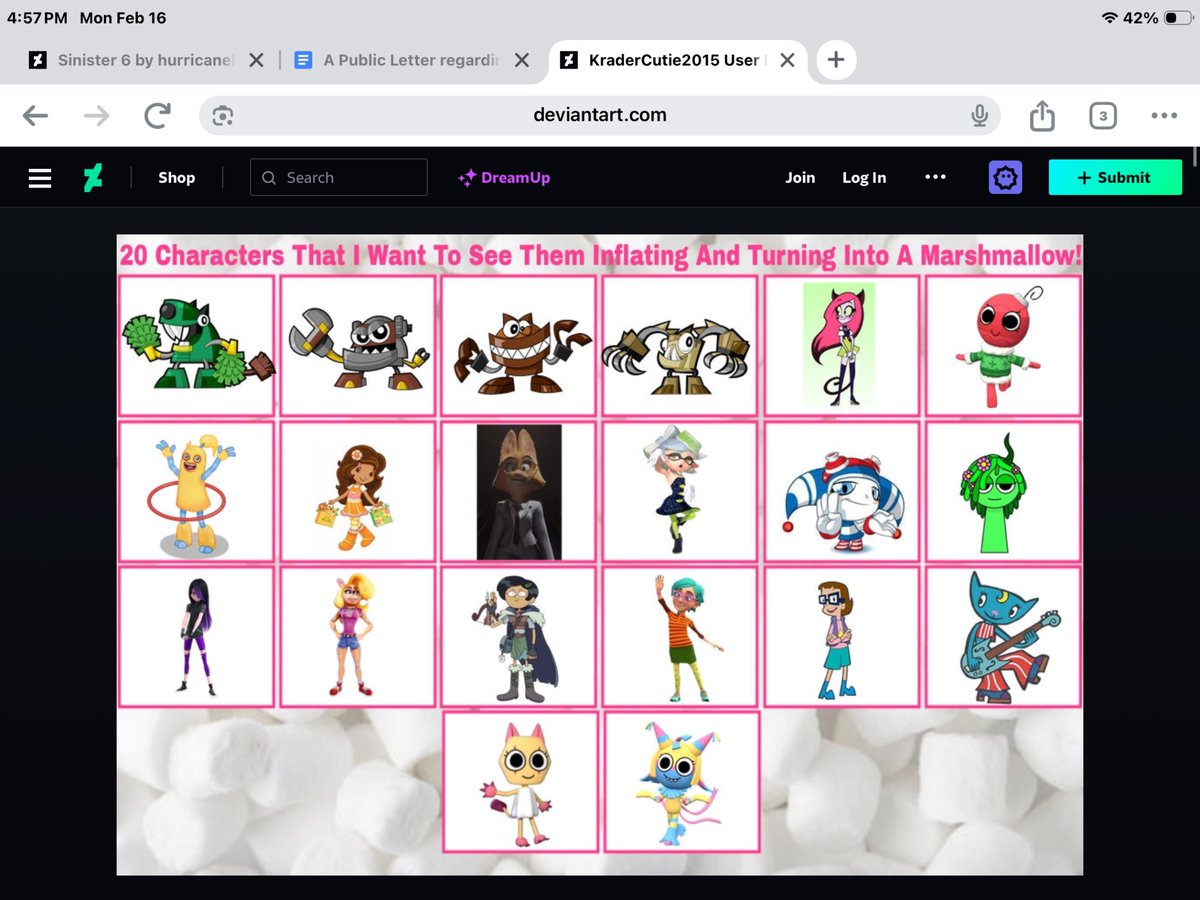Select the striped jester hat character thumbnail
This screenshot has width=1200, height=900.
[842, 492]
